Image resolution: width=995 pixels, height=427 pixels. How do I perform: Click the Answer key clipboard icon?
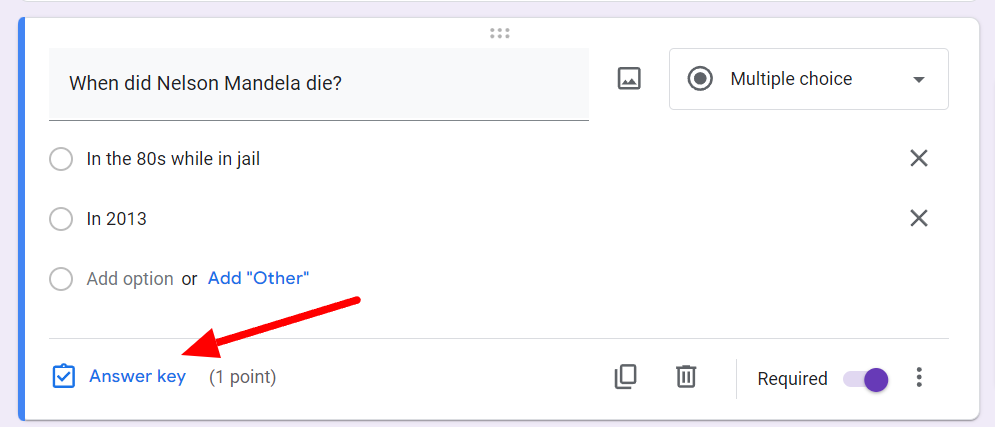coord(63,376)
